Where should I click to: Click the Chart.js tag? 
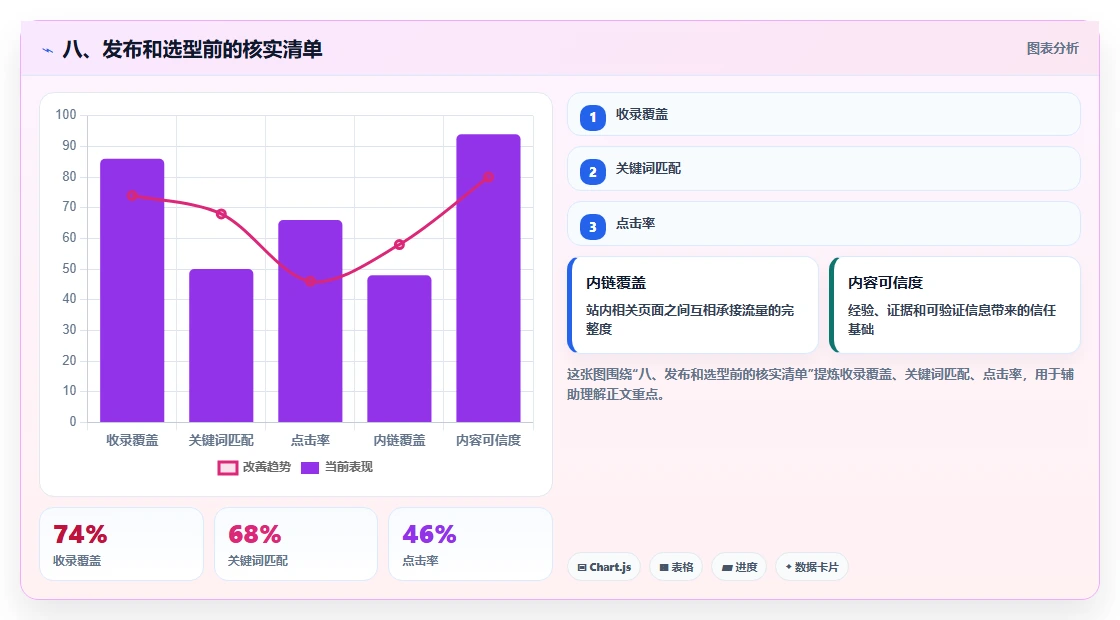click(604, 567)
